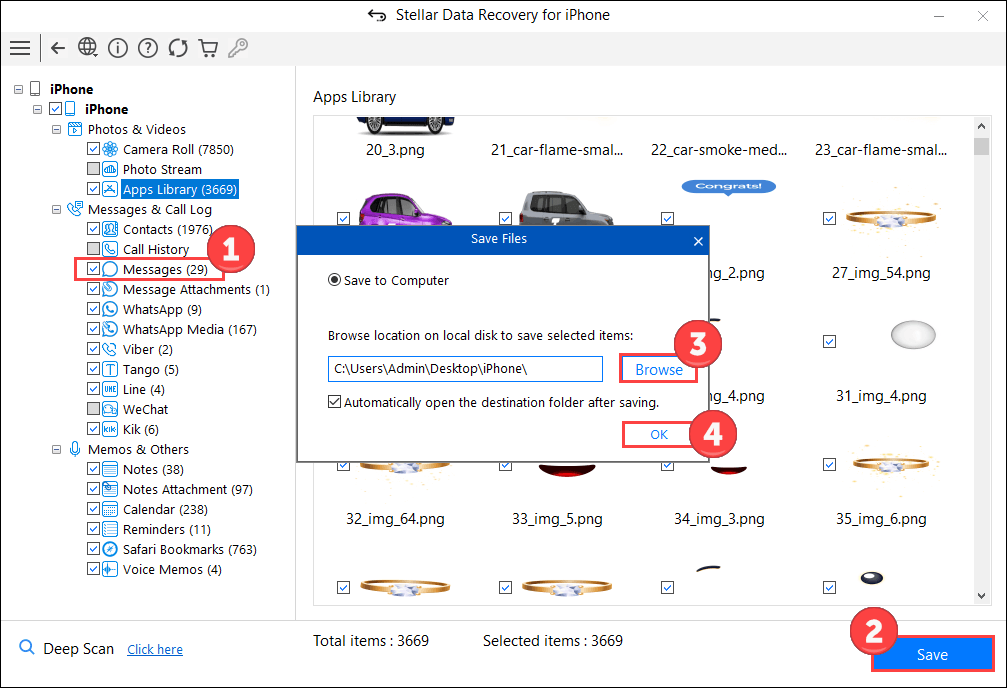Image resolution: width=1007 pixels, height=688 pixels.
Task: Uncheck the Camera Roll checkbox
Action: pos(93,149)
